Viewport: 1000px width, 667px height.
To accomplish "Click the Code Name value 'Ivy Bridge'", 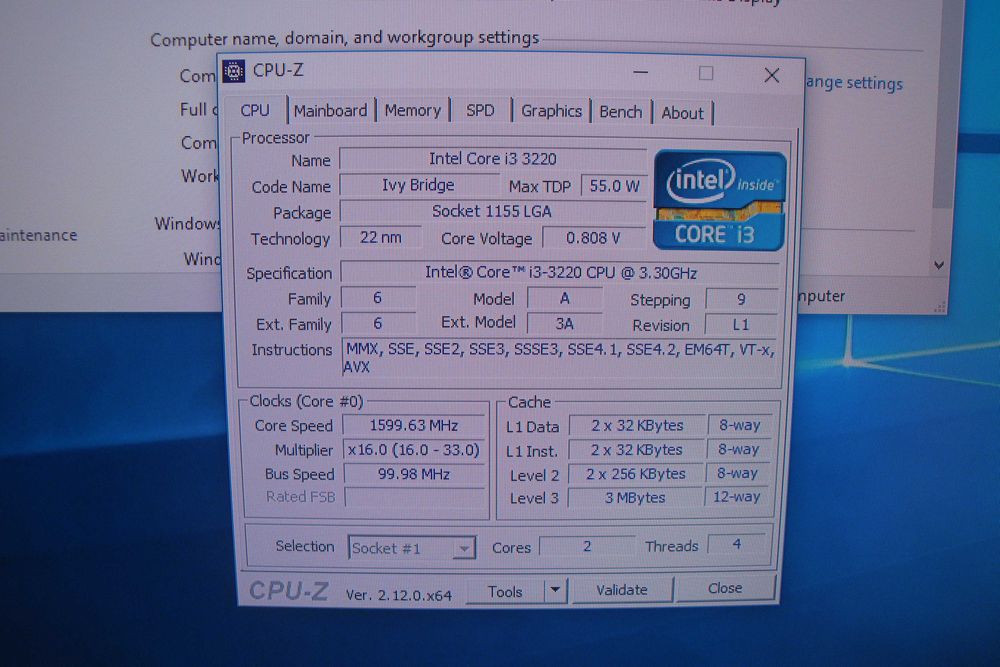I will pos(419,185).
